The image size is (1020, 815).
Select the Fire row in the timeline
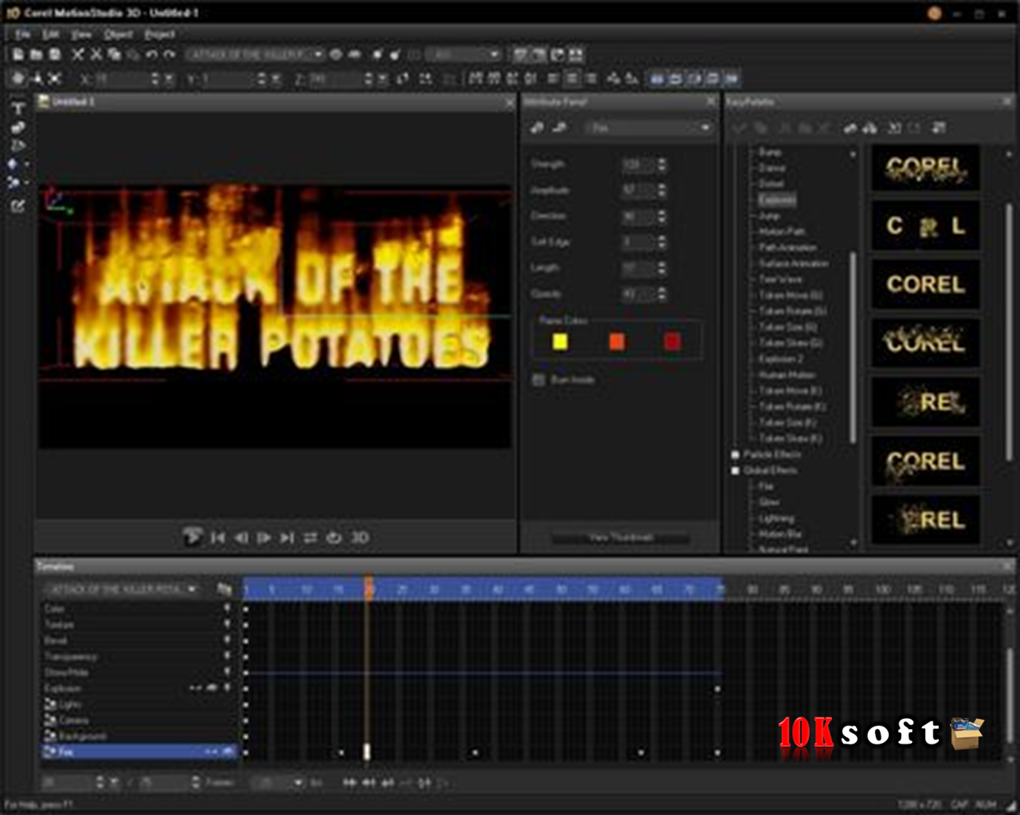139,752
